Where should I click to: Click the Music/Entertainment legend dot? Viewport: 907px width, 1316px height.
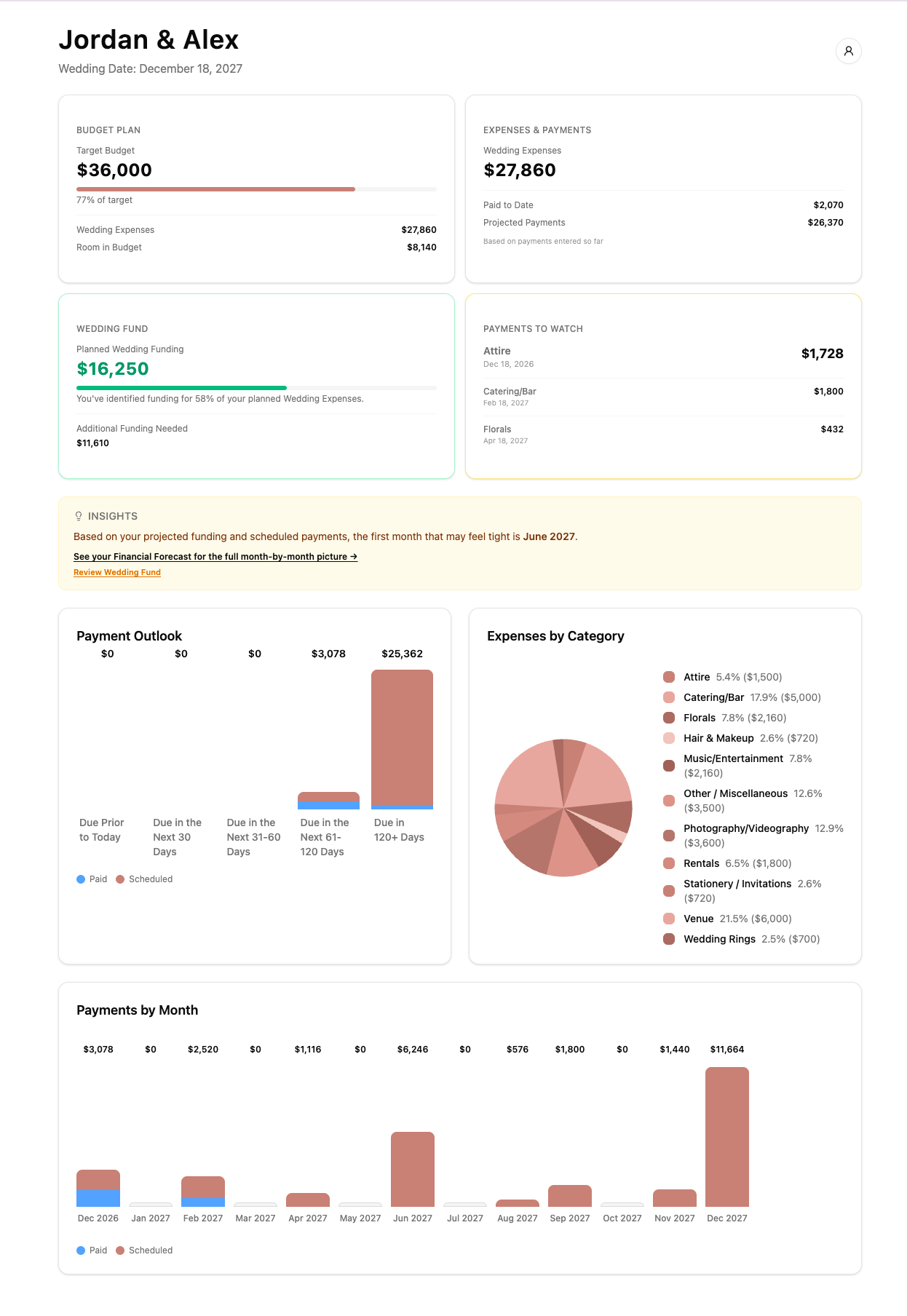pyautogui.click(x=669, y=766)
